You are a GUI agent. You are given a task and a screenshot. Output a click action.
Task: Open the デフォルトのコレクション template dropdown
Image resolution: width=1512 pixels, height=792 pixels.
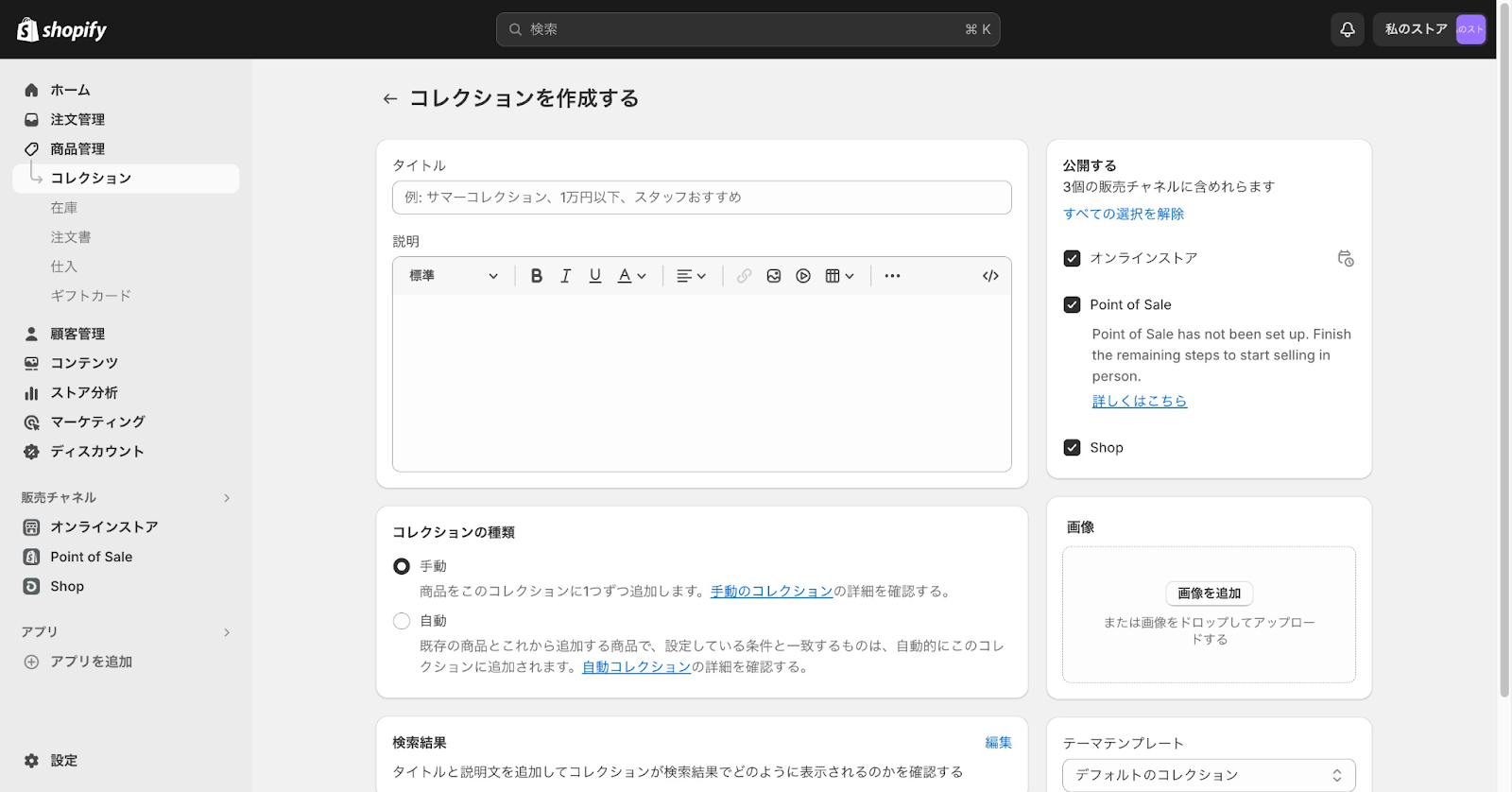click(x=1209, y=775)
